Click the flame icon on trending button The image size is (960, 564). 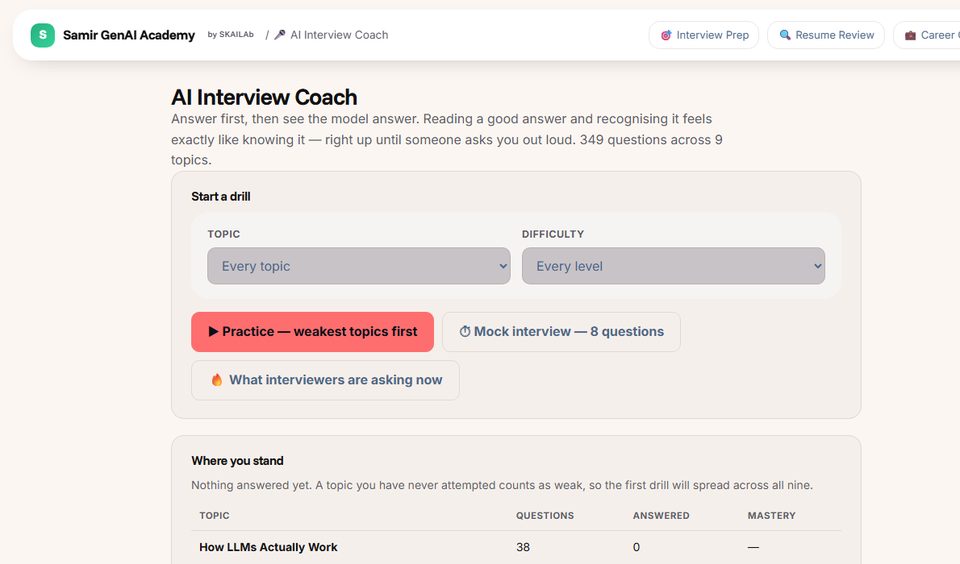[217, 380]
